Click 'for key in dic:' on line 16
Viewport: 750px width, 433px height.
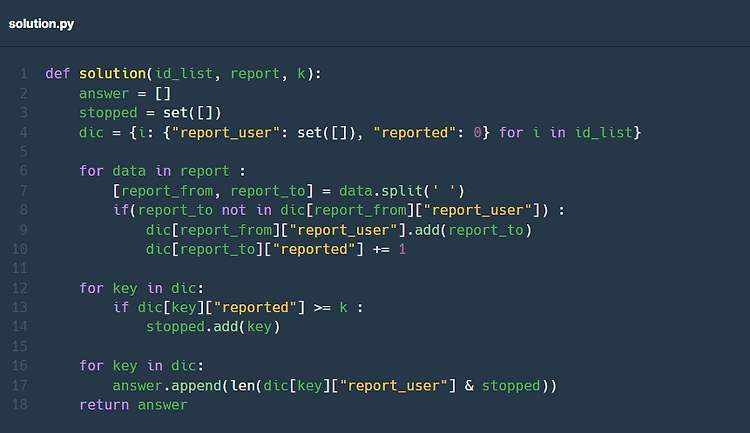(142, 366)
